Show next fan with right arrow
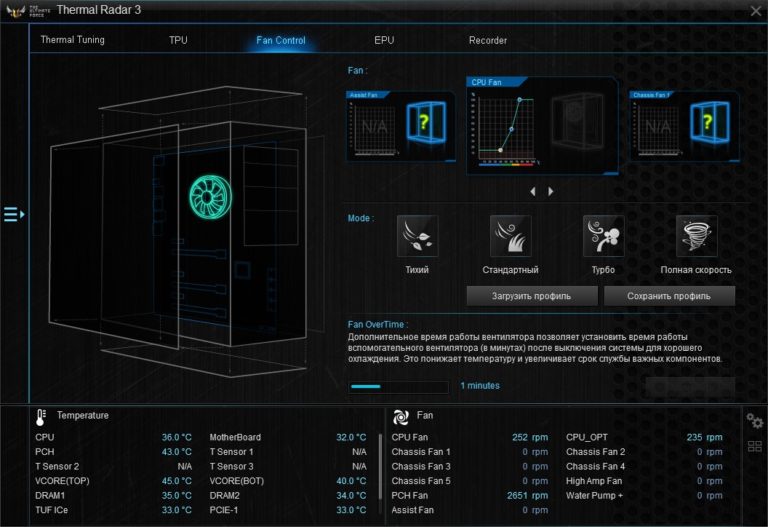The height and width of the screenshot is (527, 768). pyautogui.click(x=551, y=192)
